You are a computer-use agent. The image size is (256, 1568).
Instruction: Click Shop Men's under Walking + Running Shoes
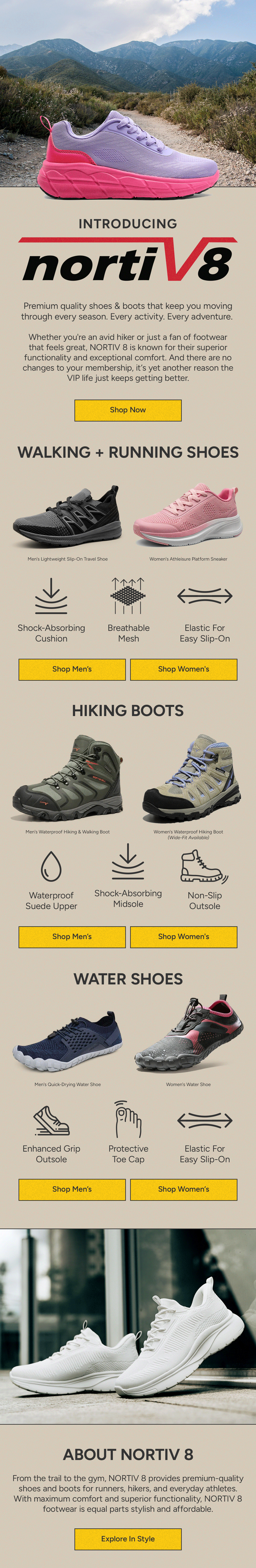(72, 669)
